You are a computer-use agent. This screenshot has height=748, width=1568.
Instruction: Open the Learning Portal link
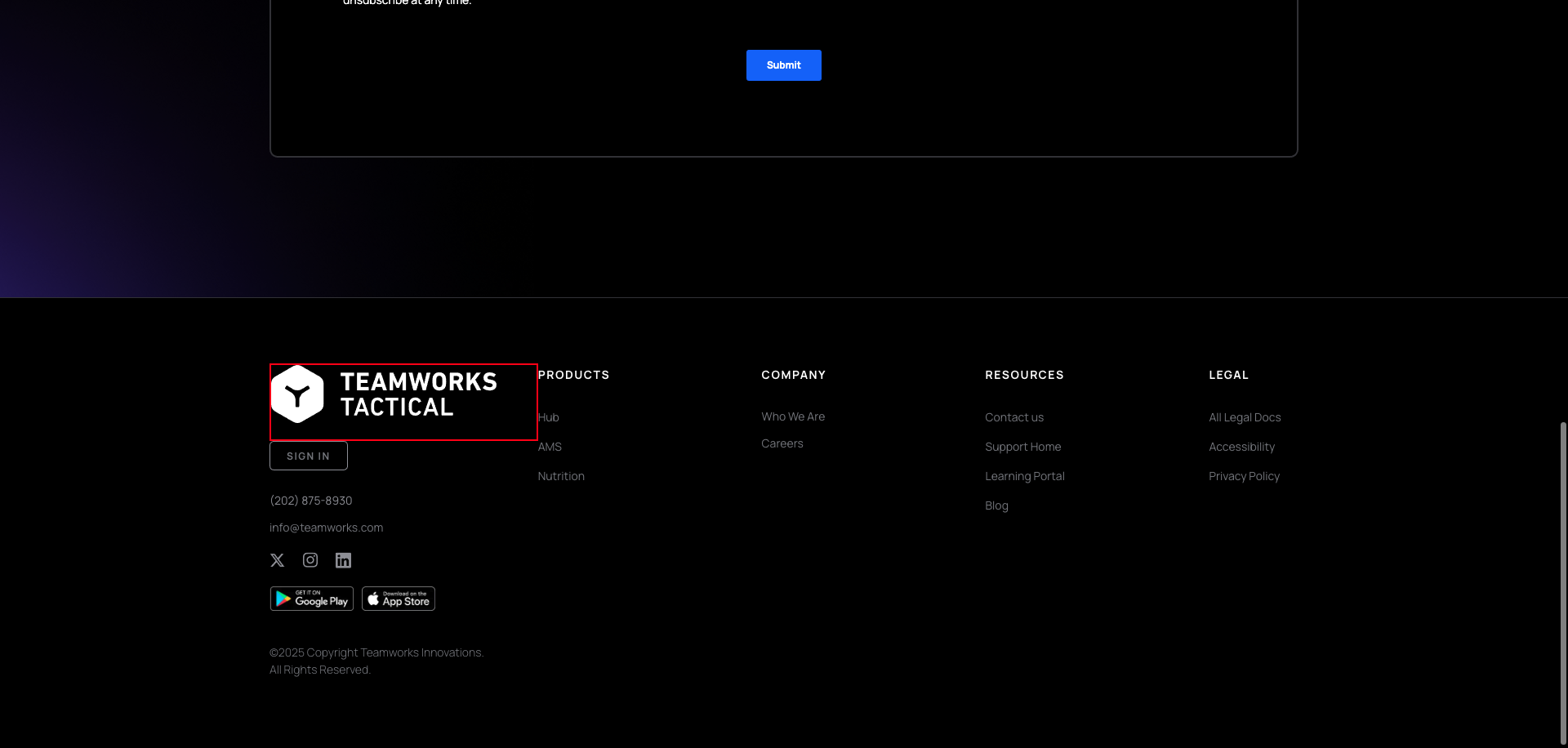pos(1025,476)
